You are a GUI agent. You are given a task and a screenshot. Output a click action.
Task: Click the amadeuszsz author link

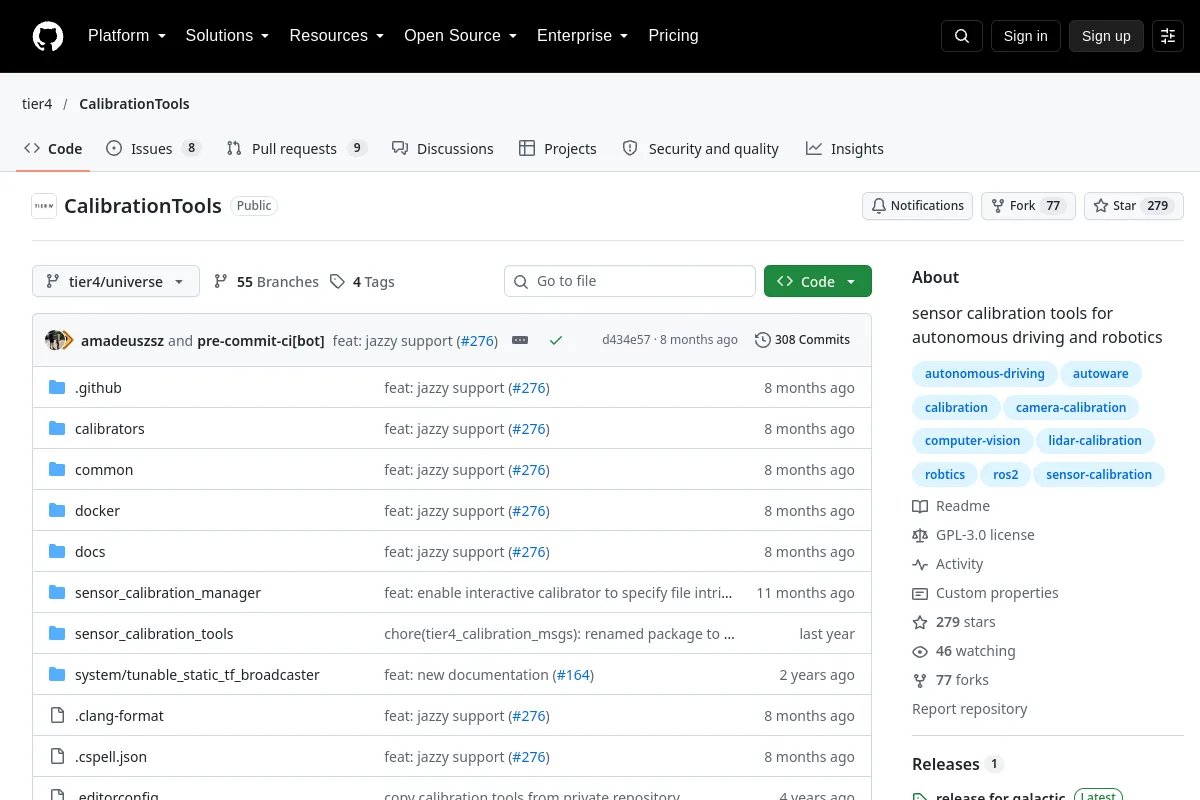pos(122,340)
